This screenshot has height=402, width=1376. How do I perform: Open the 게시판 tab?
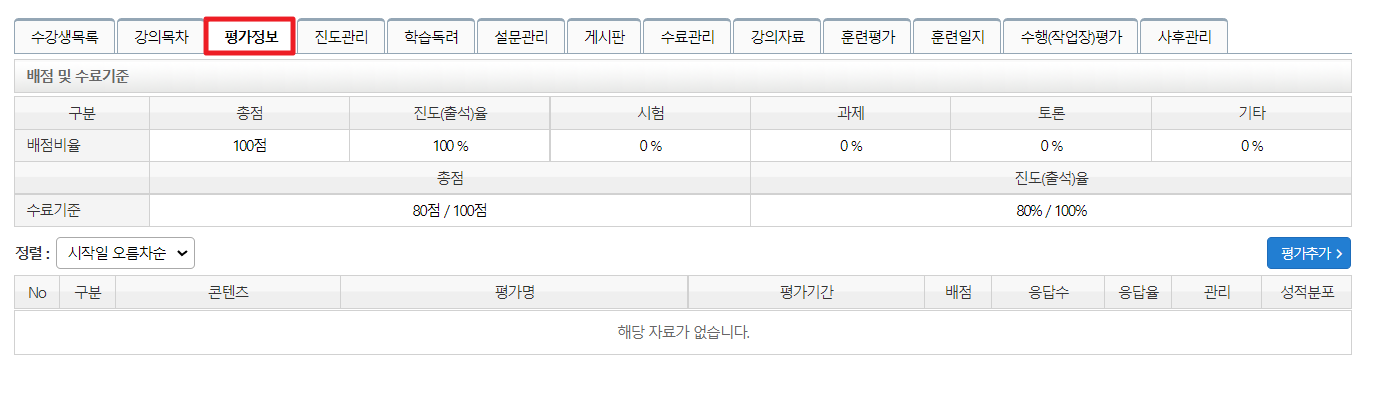[604, 38]
